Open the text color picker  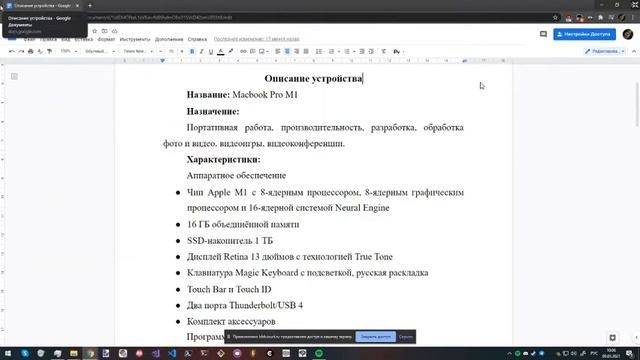[x=220, y=51]
